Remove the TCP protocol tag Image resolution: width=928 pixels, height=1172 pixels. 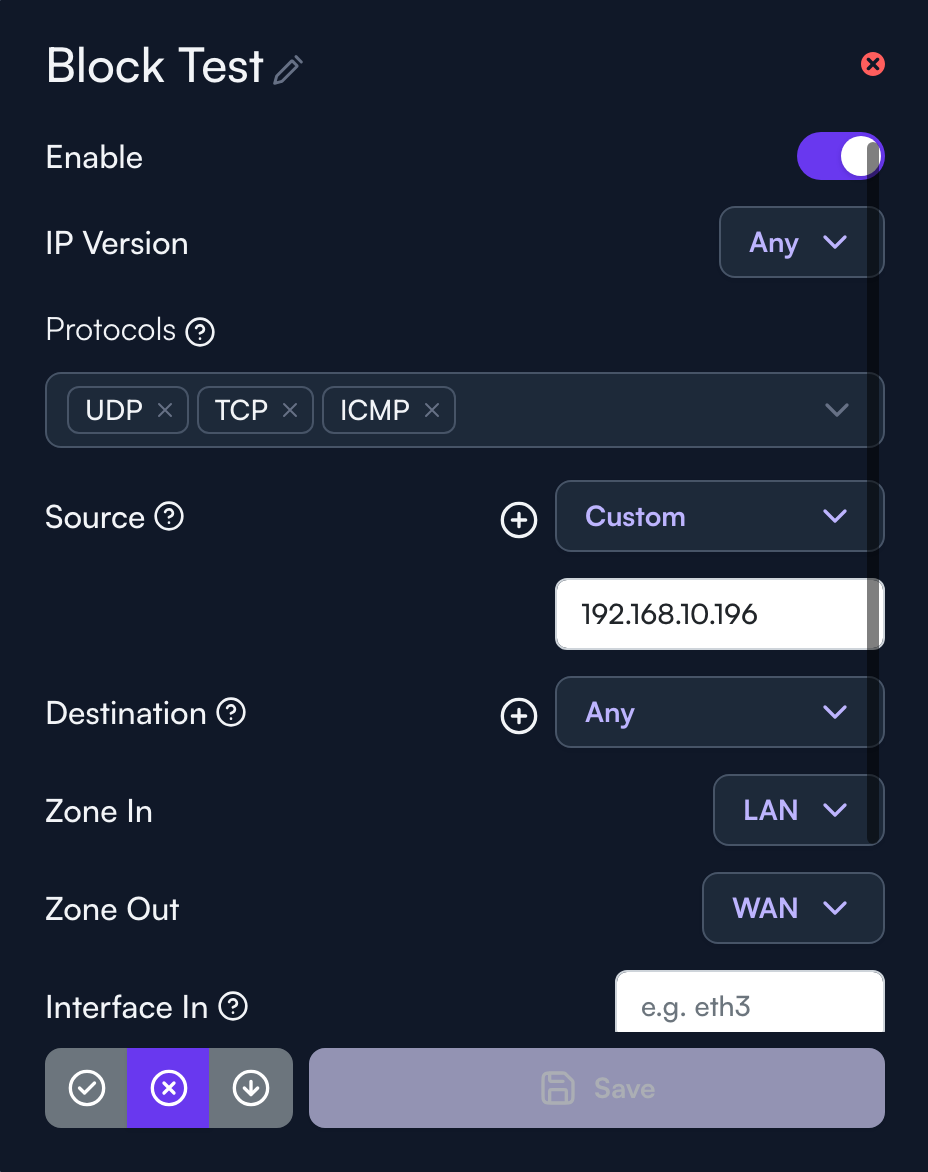point(290,410)
